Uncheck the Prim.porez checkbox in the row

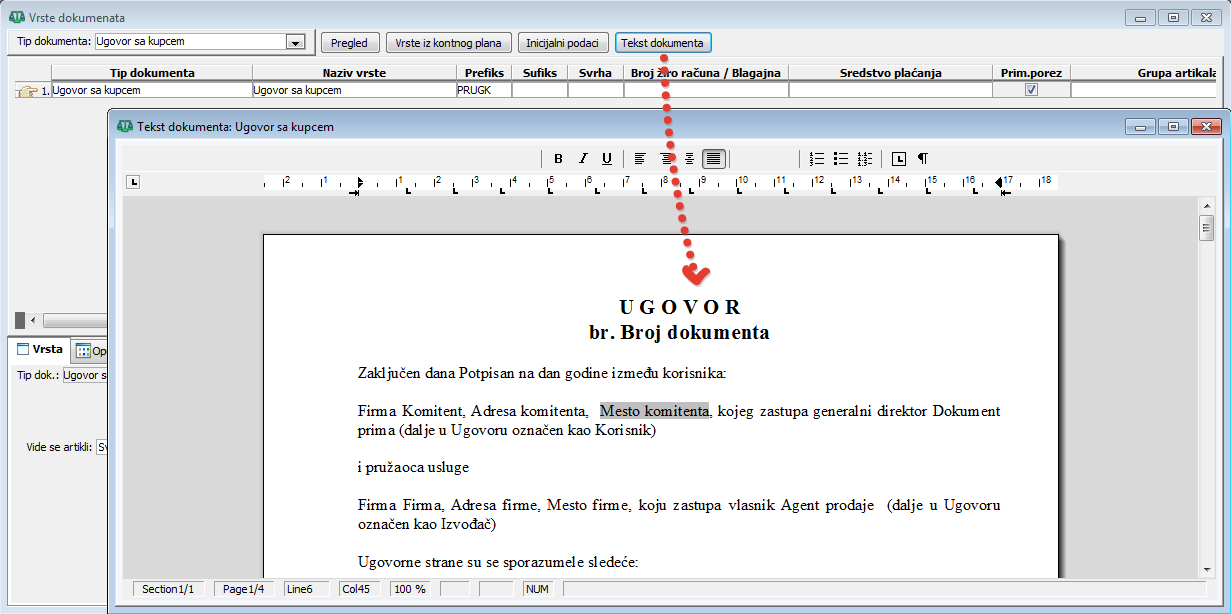1031,90
